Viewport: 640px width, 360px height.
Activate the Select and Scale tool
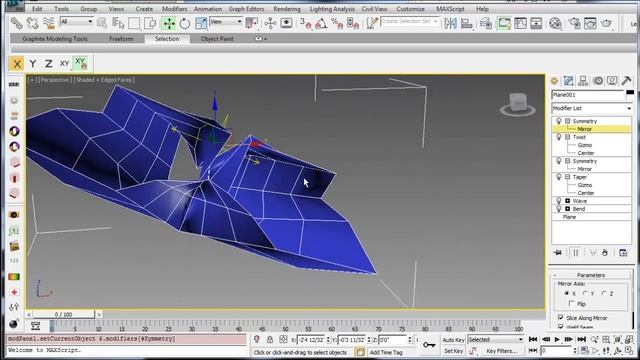point(201,23)
